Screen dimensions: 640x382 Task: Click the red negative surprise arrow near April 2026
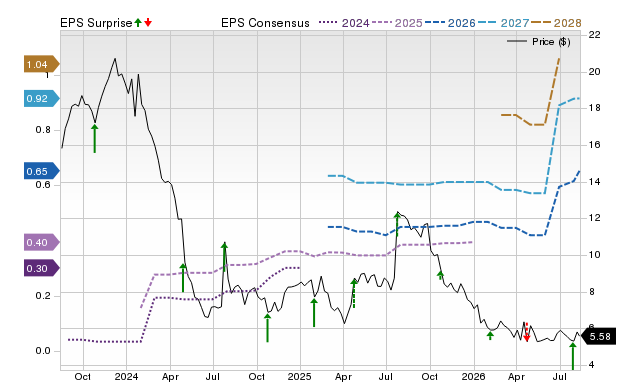(527, 332)
